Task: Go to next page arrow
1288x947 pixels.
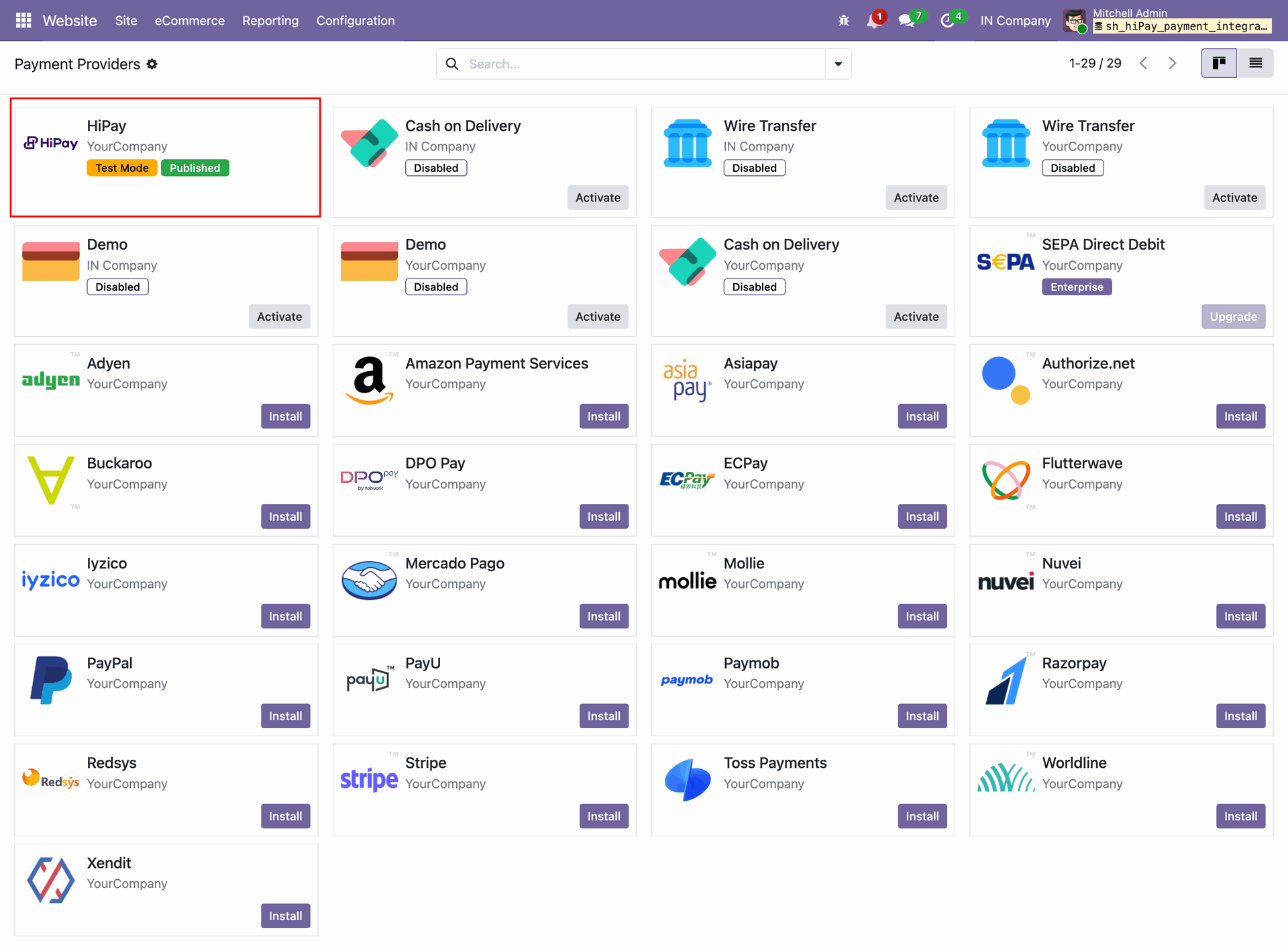Action: pyautogui.click(x=1172, y=63)
